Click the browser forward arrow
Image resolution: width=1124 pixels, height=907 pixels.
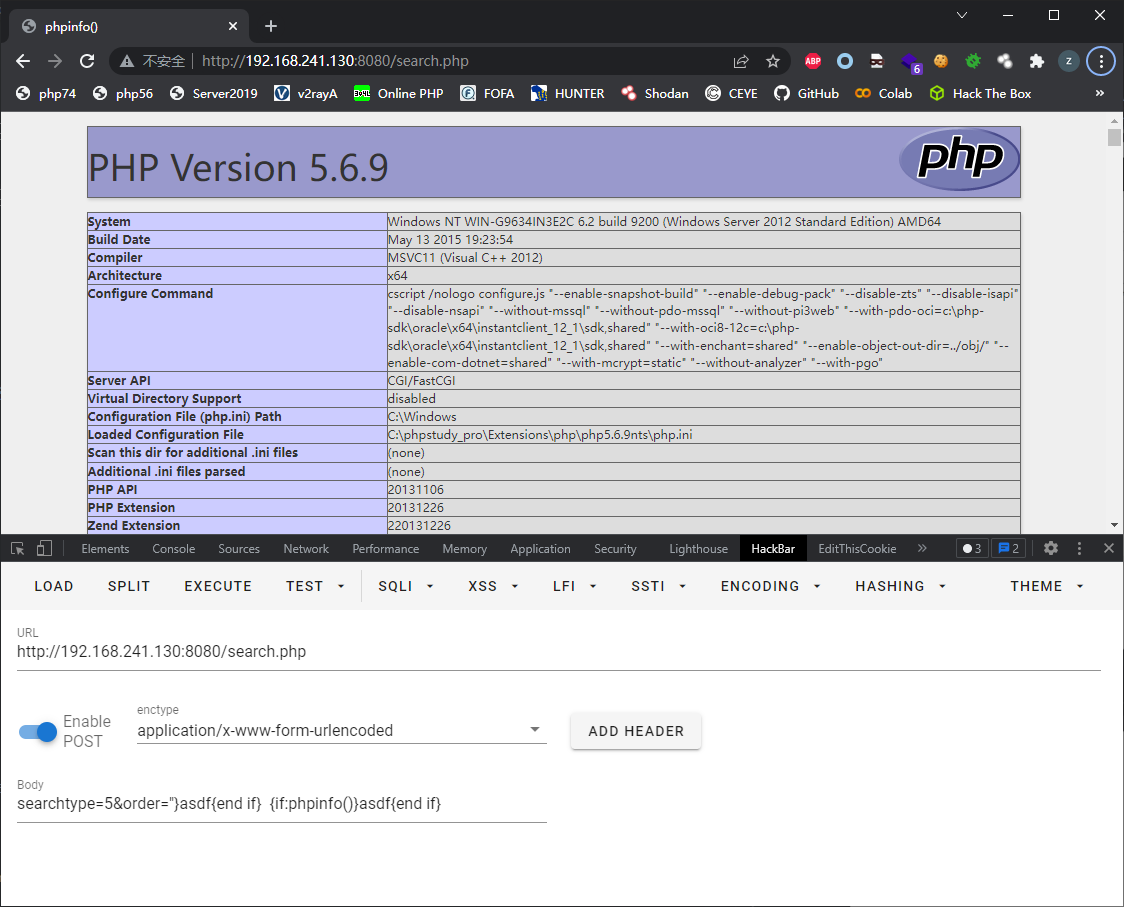point(54,61)
